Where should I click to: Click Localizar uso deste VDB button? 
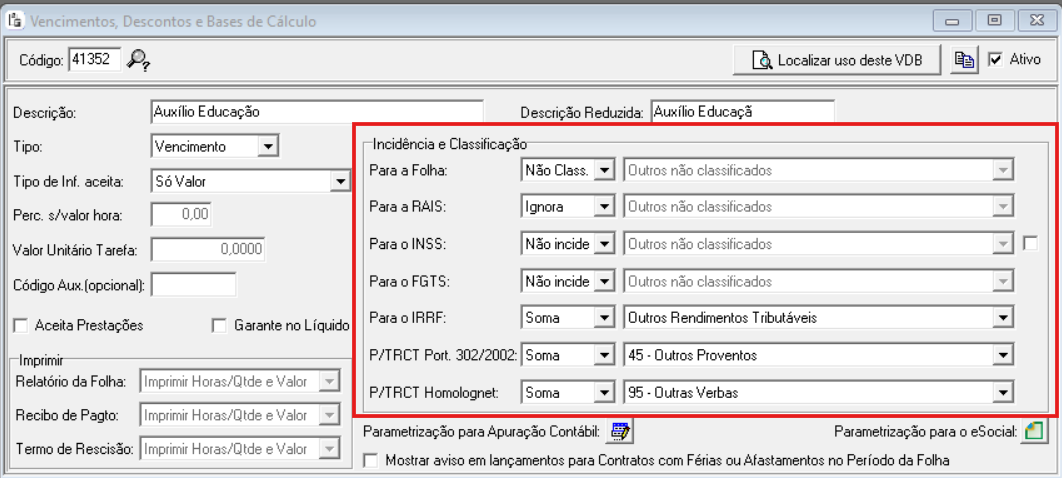(x=836, y=61)
